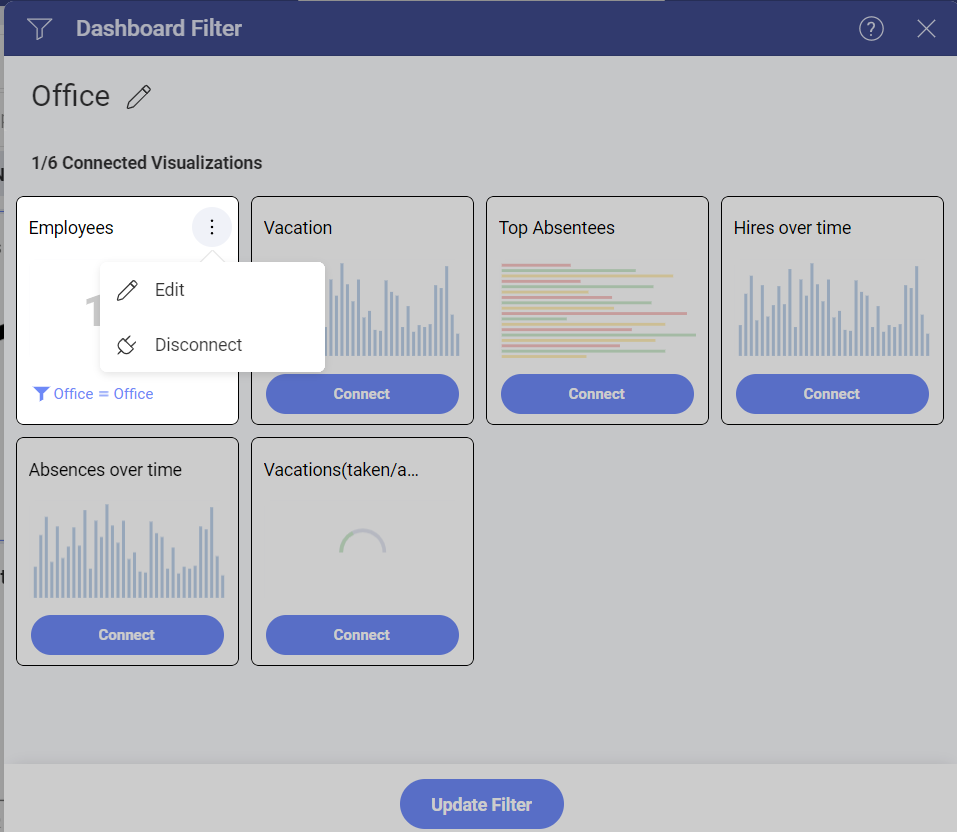The image size is (957, 832).
Task: Select the Absences over time chart thumbnail
Action: pyautogui.click(x=129, y=551)
